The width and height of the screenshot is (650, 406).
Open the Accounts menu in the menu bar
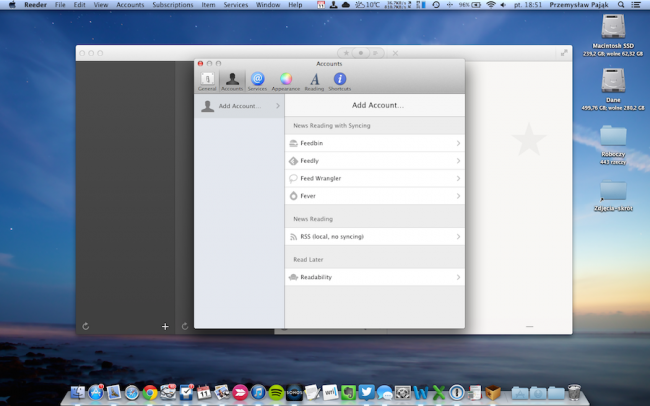130,5
